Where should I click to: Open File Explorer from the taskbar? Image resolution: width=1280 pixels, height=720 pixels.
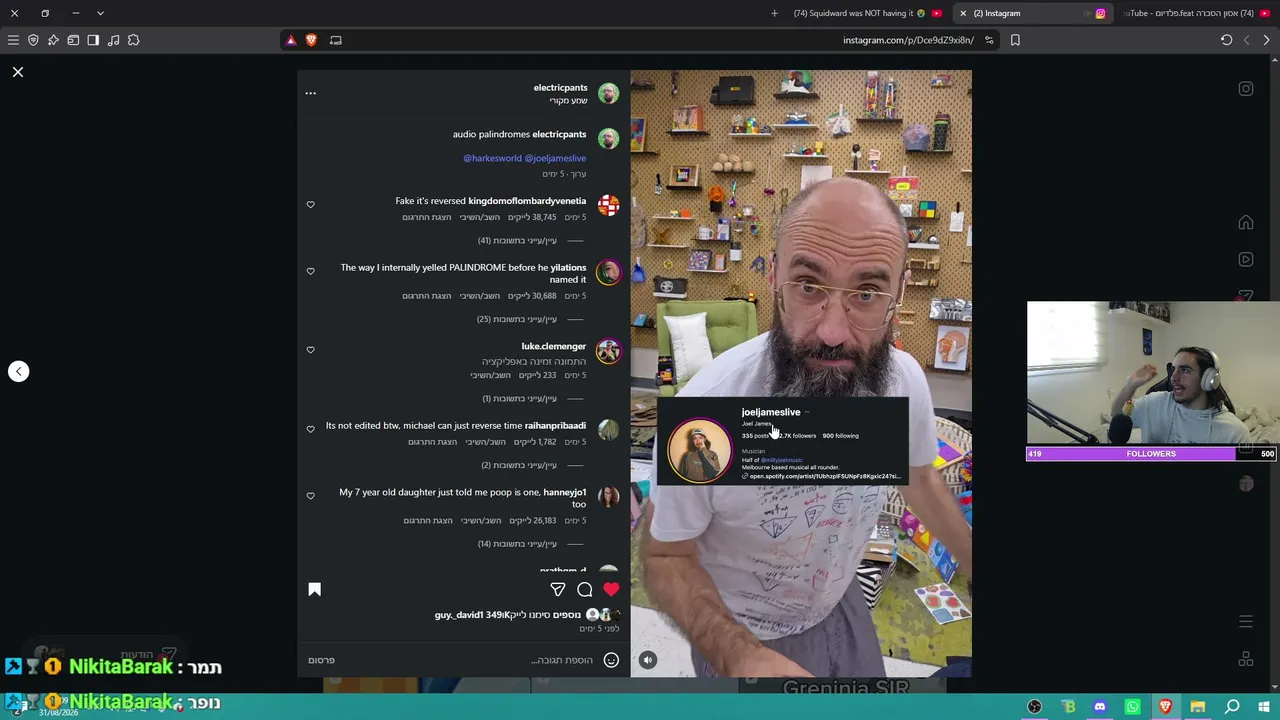pyautogui.click(x=1198, y=707)
